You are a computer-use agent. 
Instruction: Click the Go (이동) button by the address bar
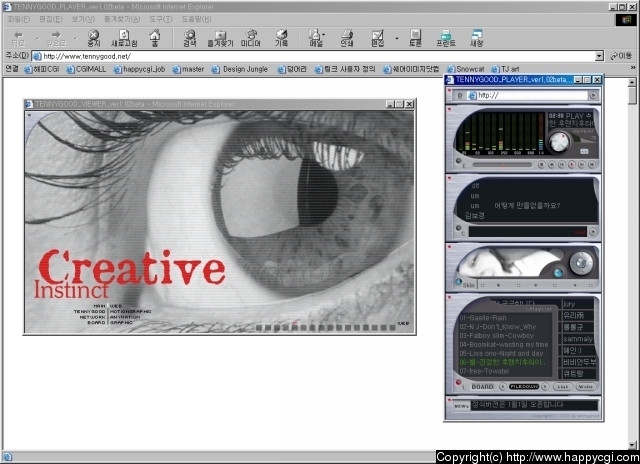point(621,56)
